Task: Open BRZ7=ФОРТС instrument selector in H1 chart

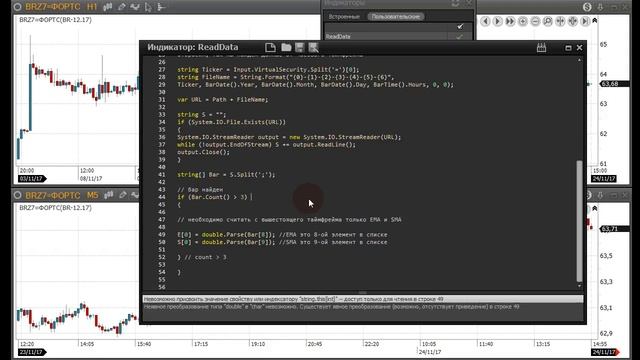Action: [x=53, y=7]
